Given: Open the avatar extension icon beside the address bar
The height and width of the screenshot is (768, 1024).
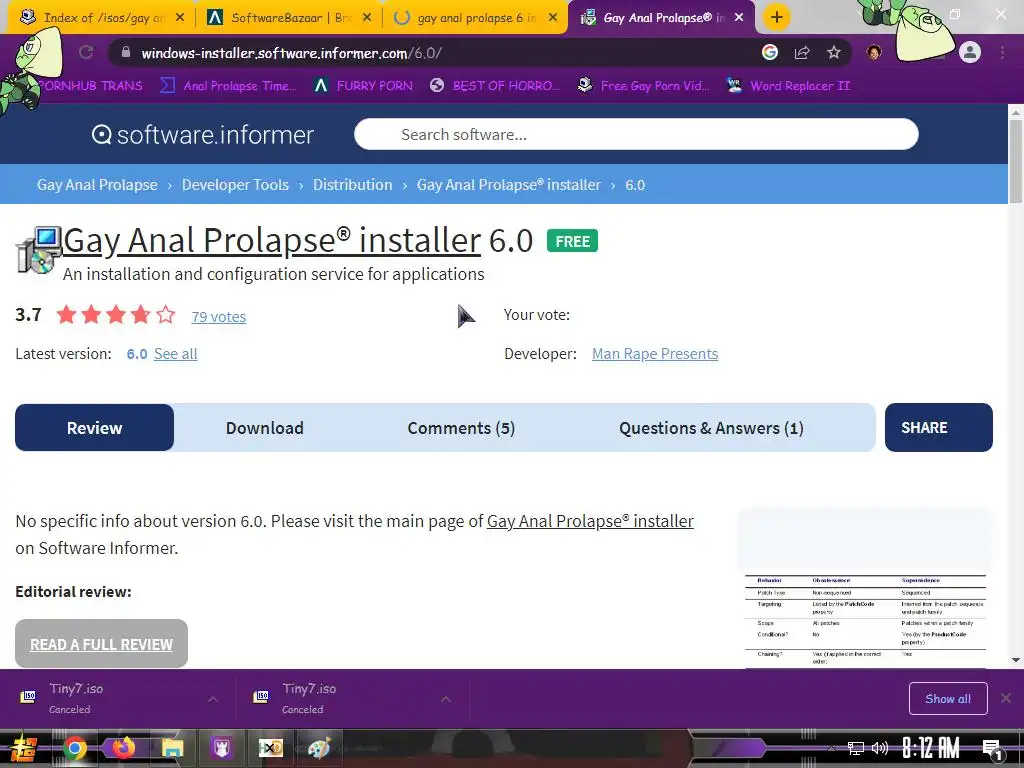Looking at the screenshot, I should click(x=874, y=52).
